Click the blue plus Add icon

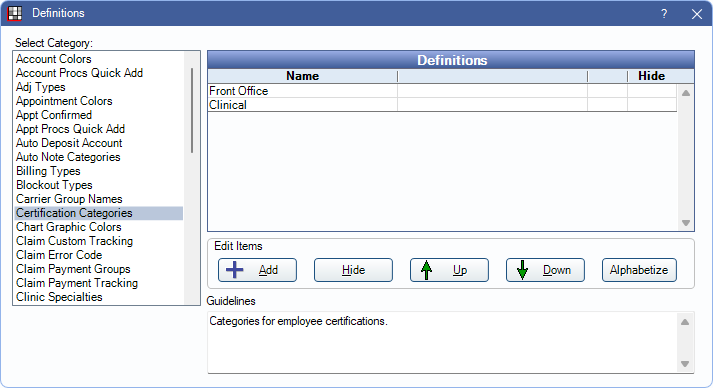(235, 270)
